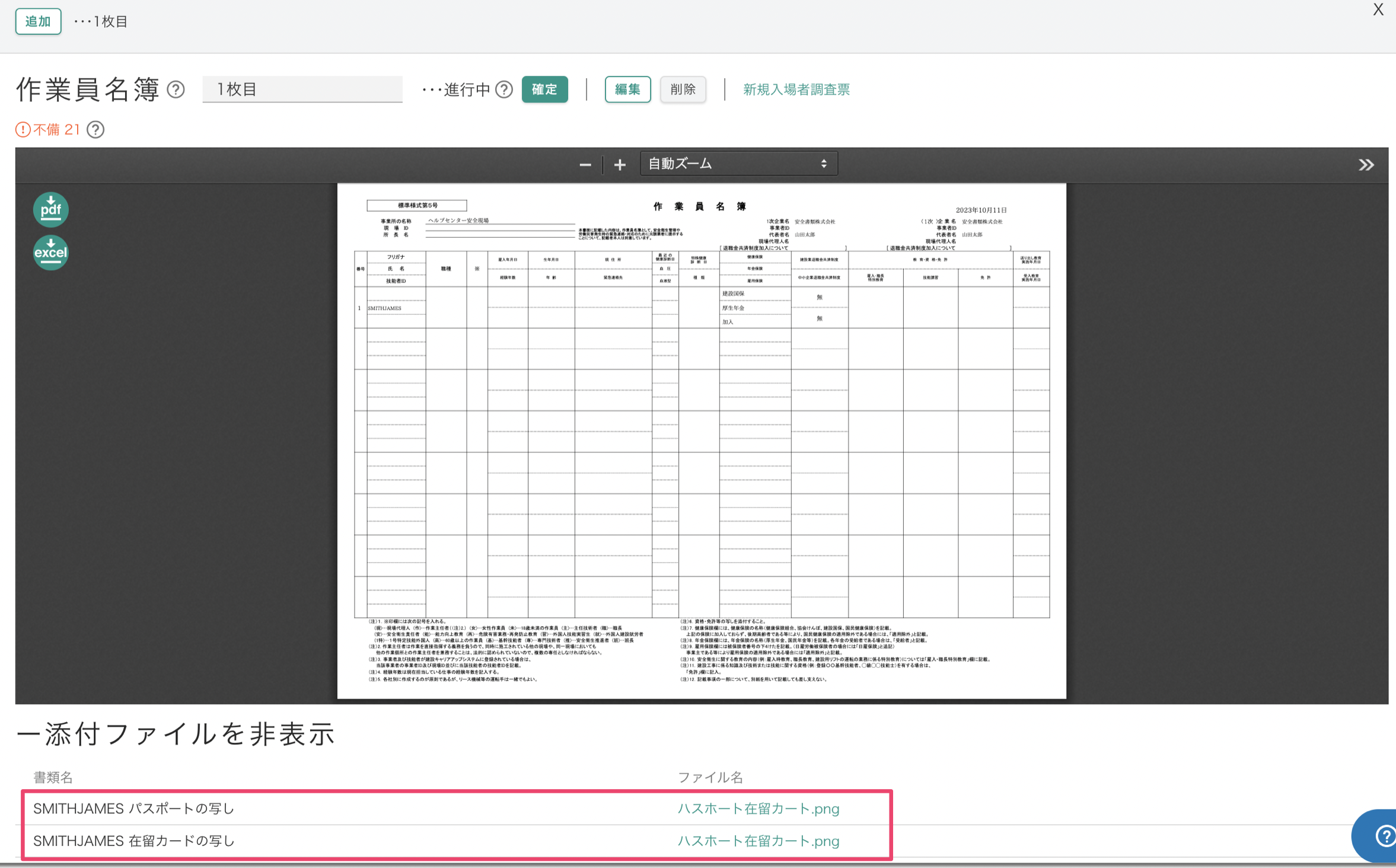Open residence card file link in second row
The width and height of the screenshot is (1396, 868).
coord(758,841)
